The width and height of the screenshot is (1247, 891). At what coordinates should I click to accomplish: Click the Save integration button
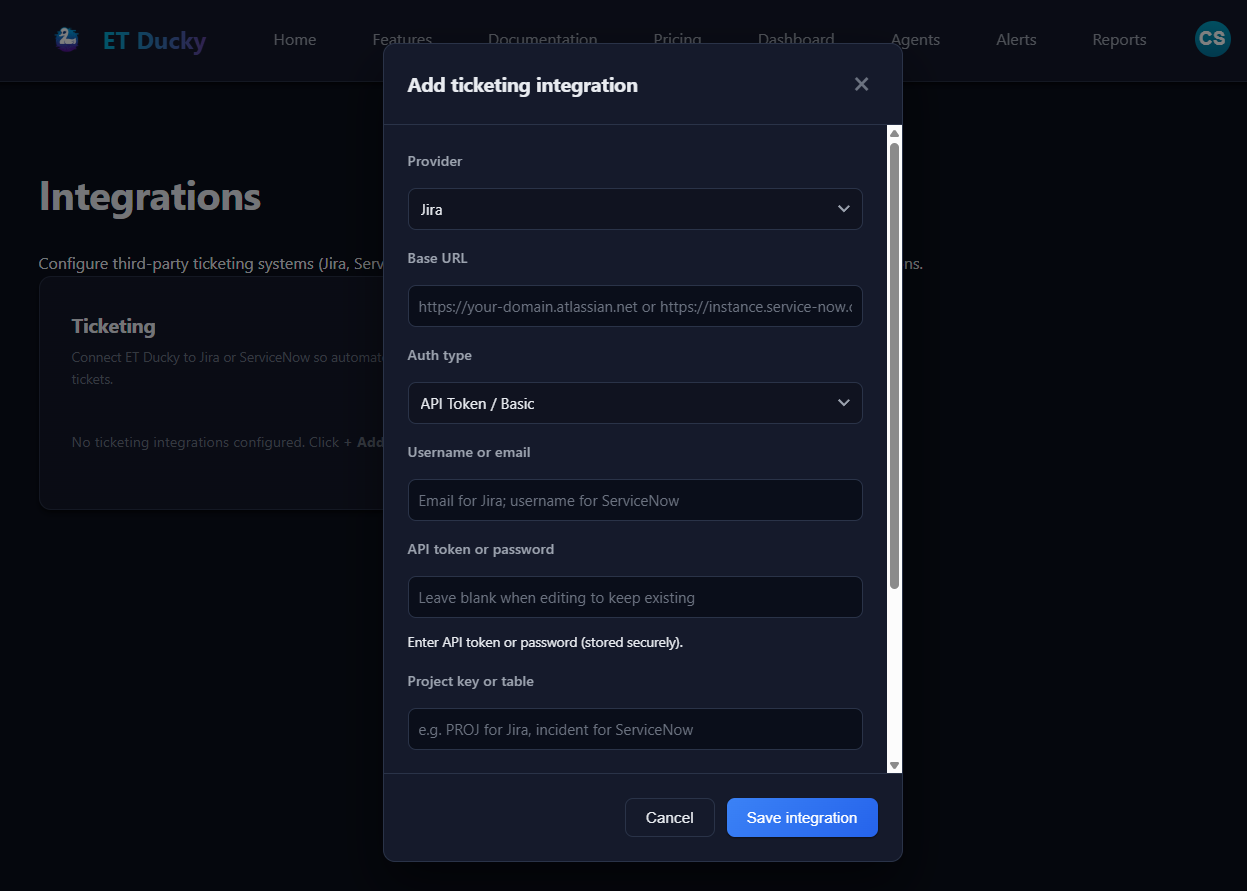coord(802,817)
